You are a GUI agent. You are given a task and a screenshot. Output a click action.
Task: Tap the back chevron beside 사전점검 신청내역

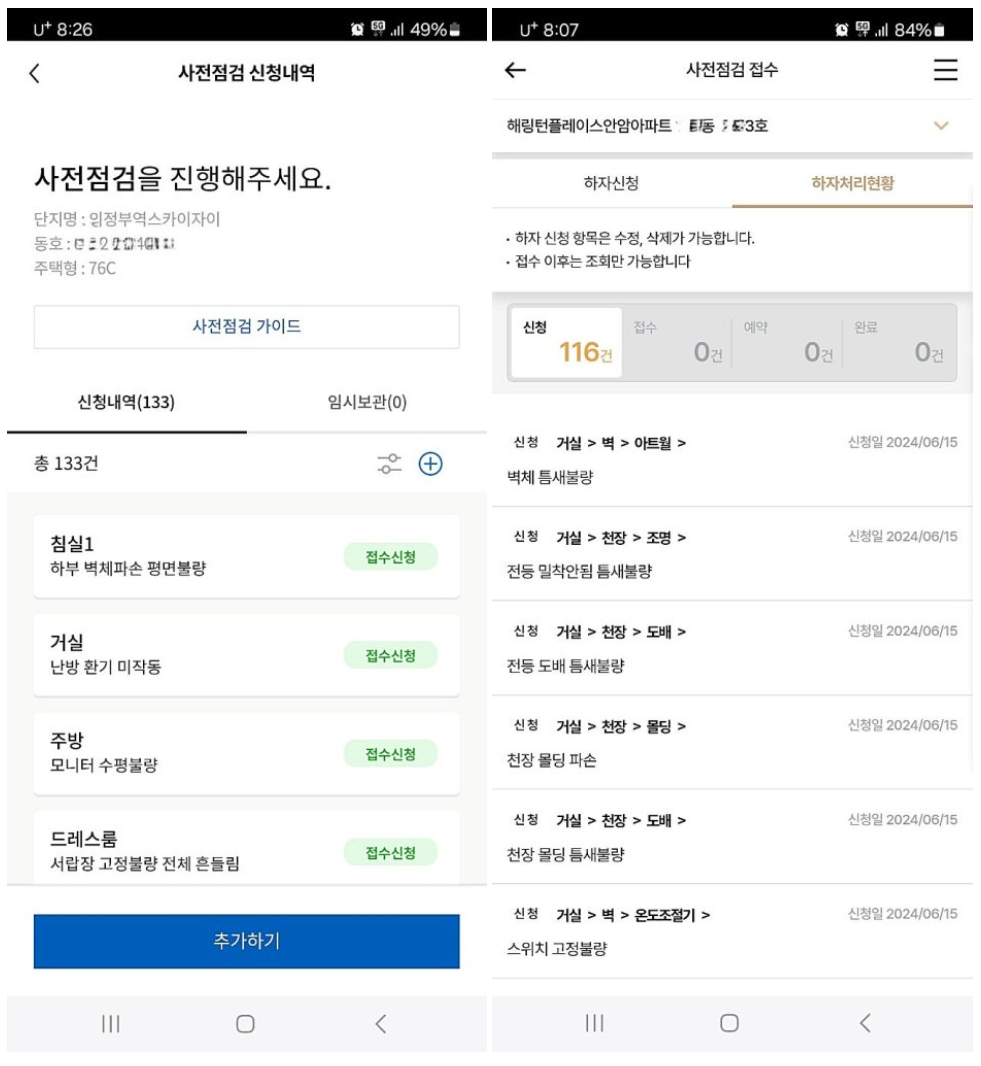coord(37,72)
